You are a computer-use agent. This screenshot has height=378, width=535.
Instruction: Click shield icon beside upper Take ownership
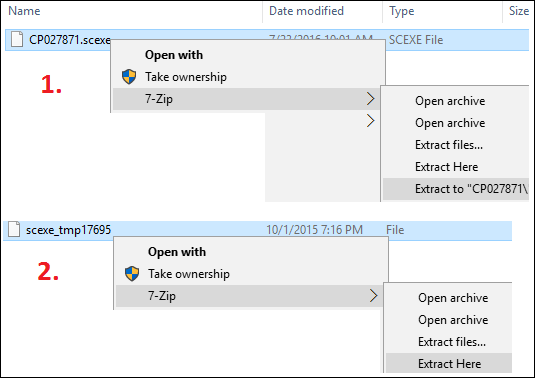[129, 77]
